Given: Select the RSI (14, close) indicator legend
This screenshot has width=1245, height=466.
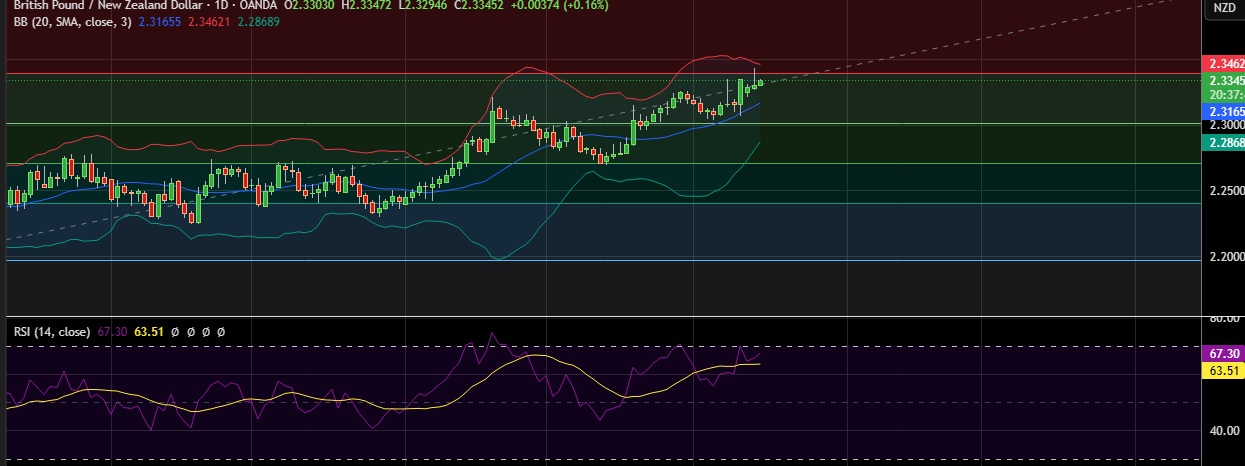Looking at the screenshot, I should [52, 330].
